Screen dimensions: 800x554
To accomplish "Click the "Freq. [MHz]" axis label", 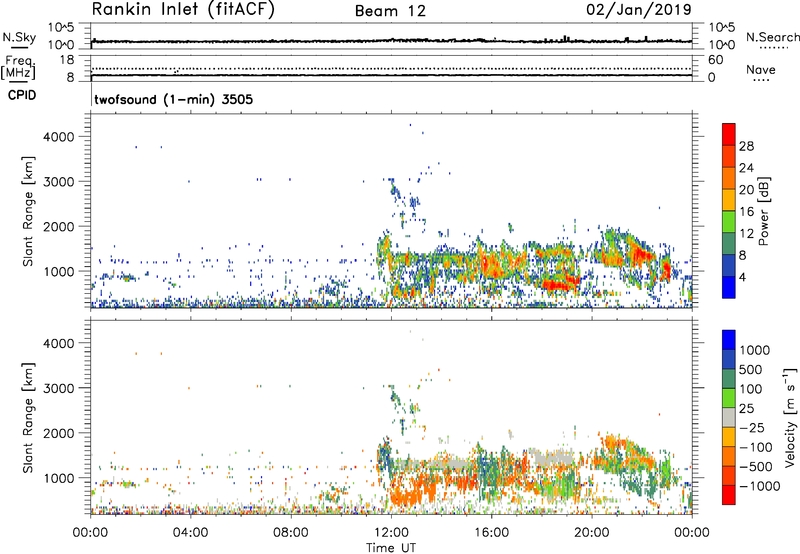I will click(x=18, y=68).
